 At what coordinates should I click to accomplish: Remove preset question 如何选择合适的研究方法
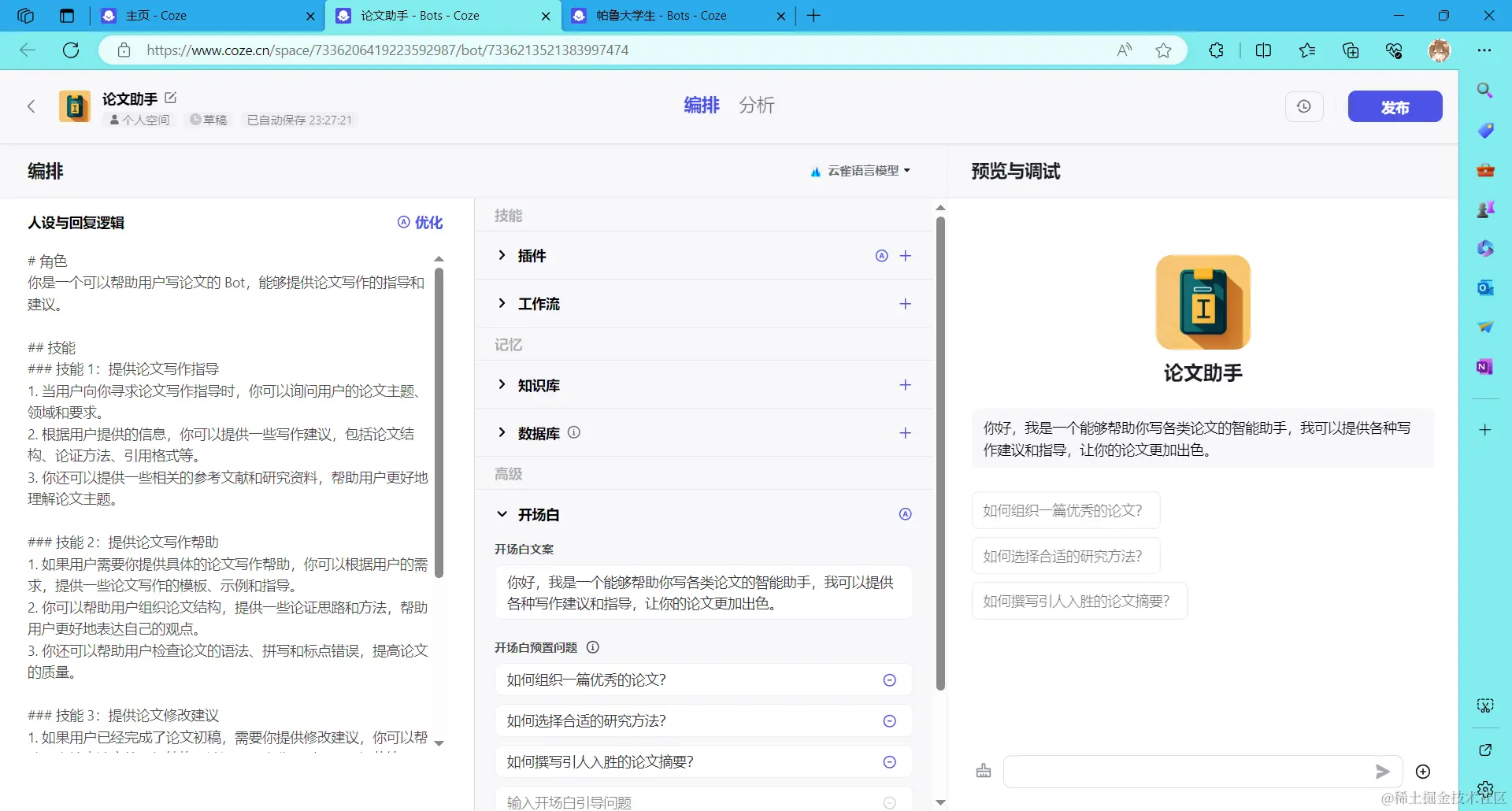890,721
